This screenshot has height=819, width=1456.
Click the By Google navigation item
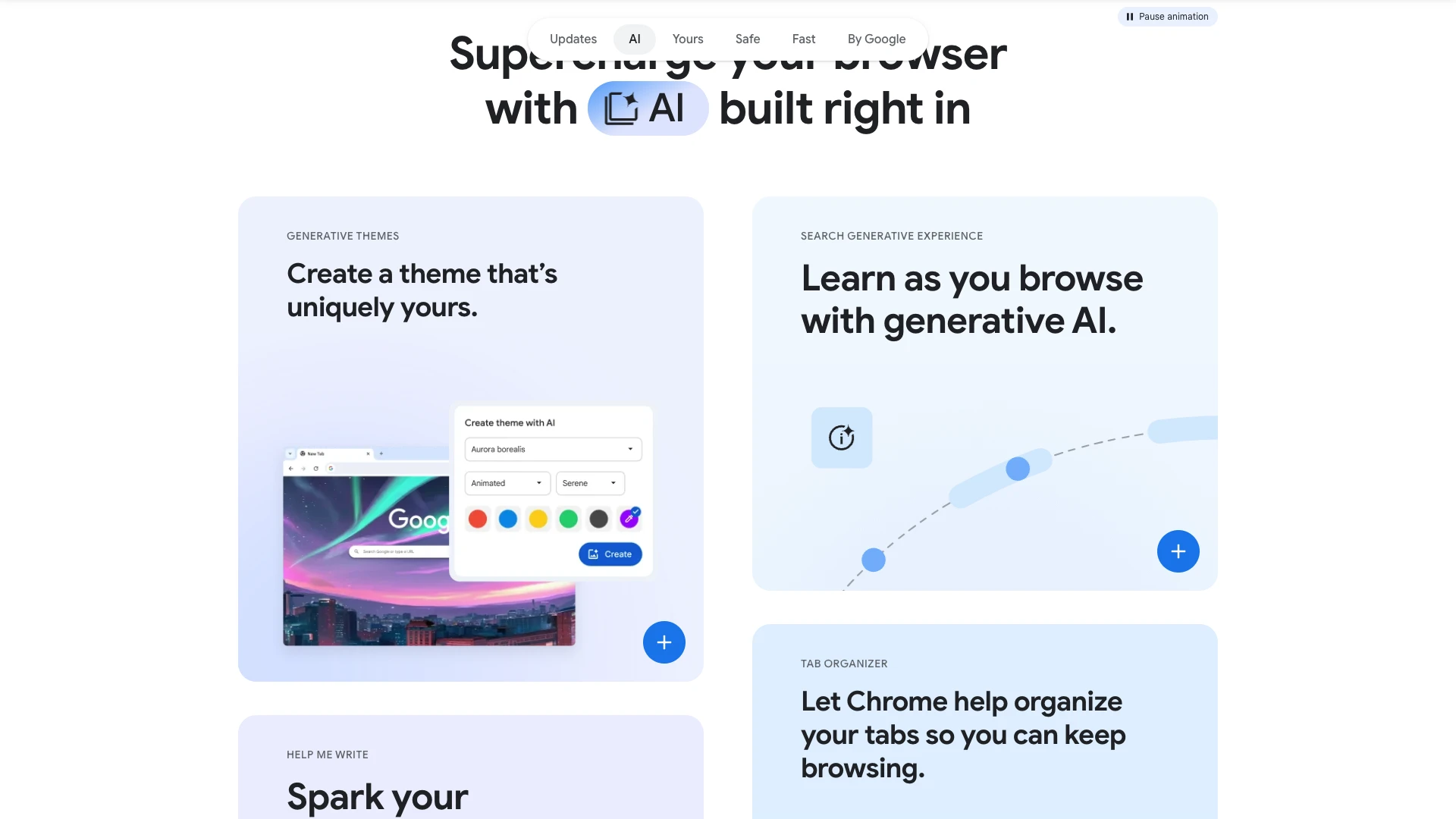[876, 38]
